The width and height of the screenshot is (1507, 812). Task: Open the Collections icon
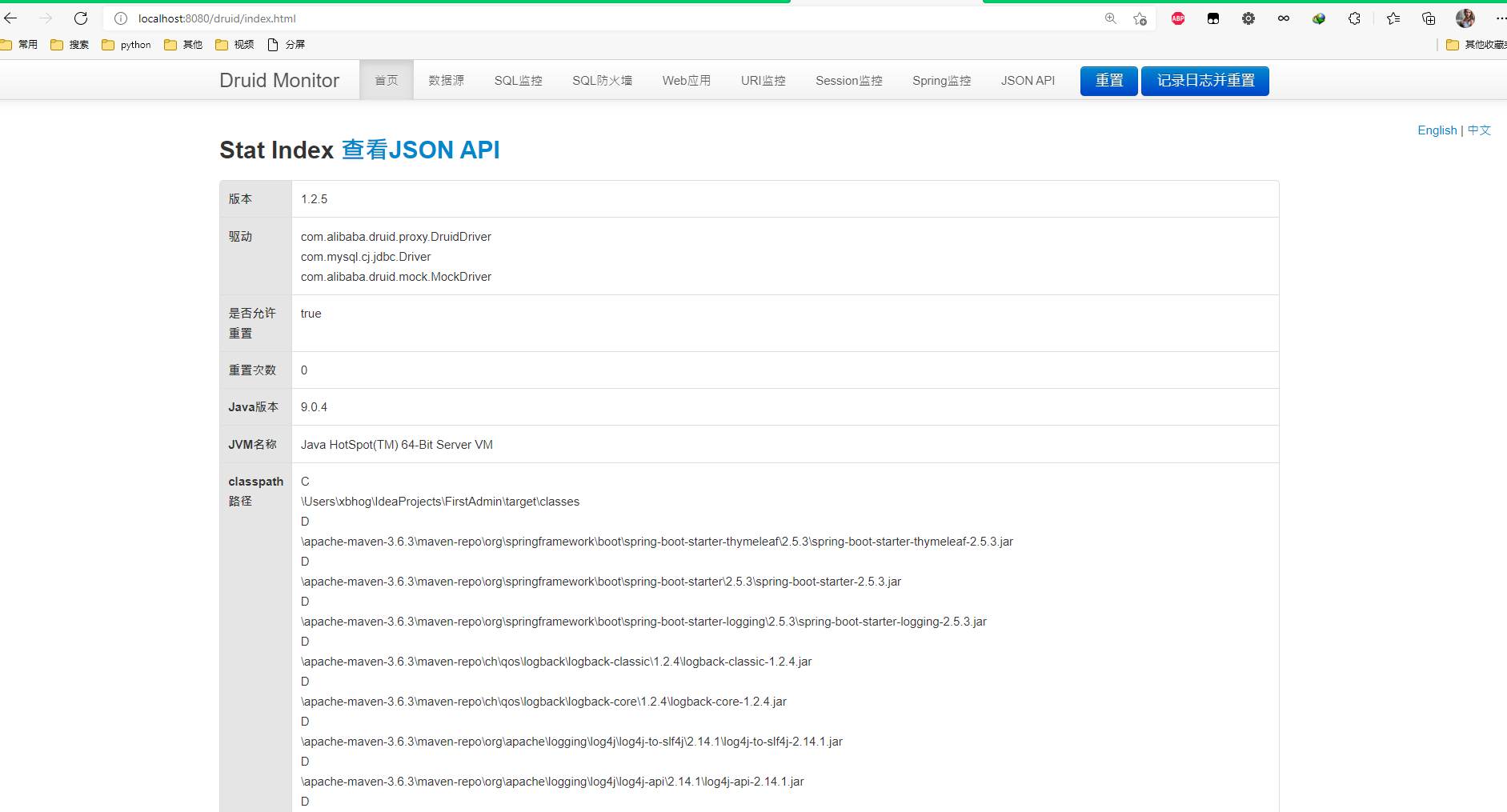pos(1429,18)
